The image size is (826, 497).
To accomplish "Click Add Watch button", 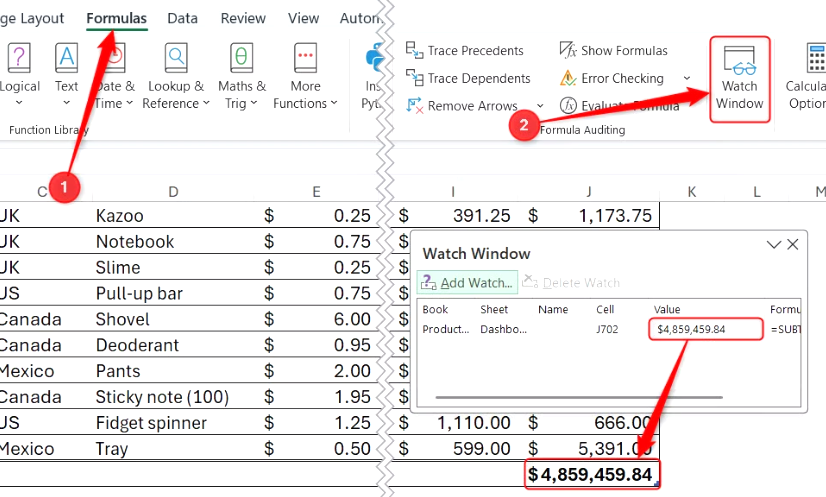I will pos(467,282).
